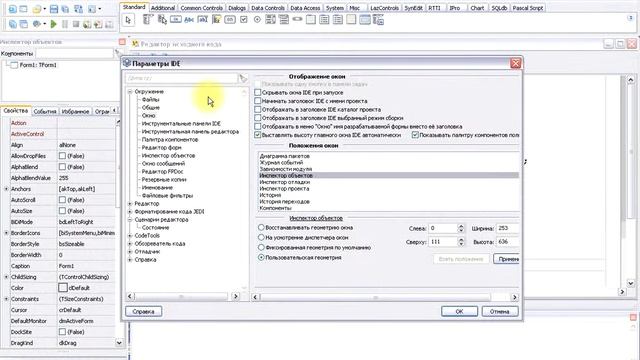Collapse the 'Окружение' tree node
Screen dimensions: 640x360
coord(130,92)
